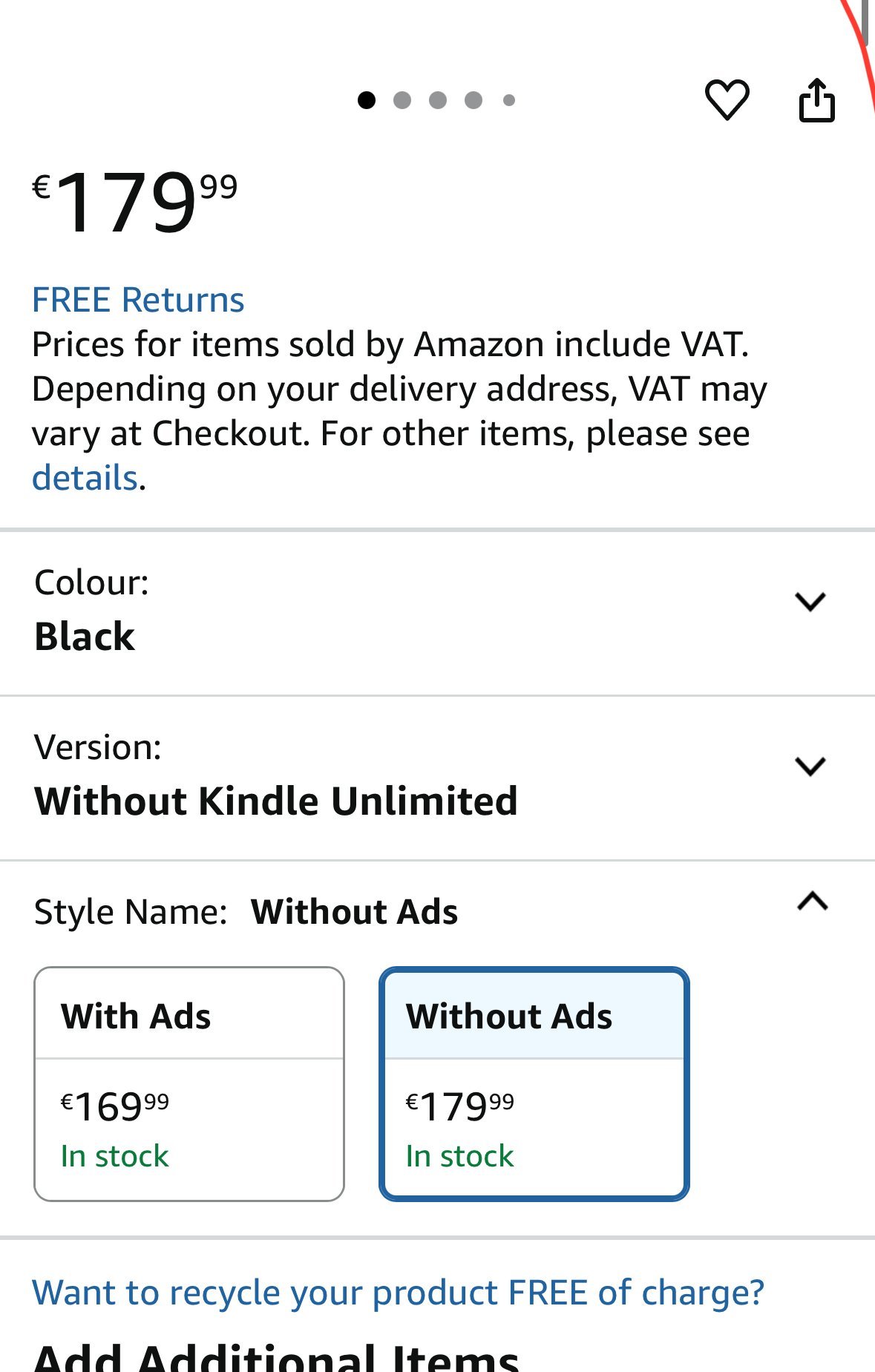Show the last image carousel dot

pyautogui.click(x=509, y=100)
